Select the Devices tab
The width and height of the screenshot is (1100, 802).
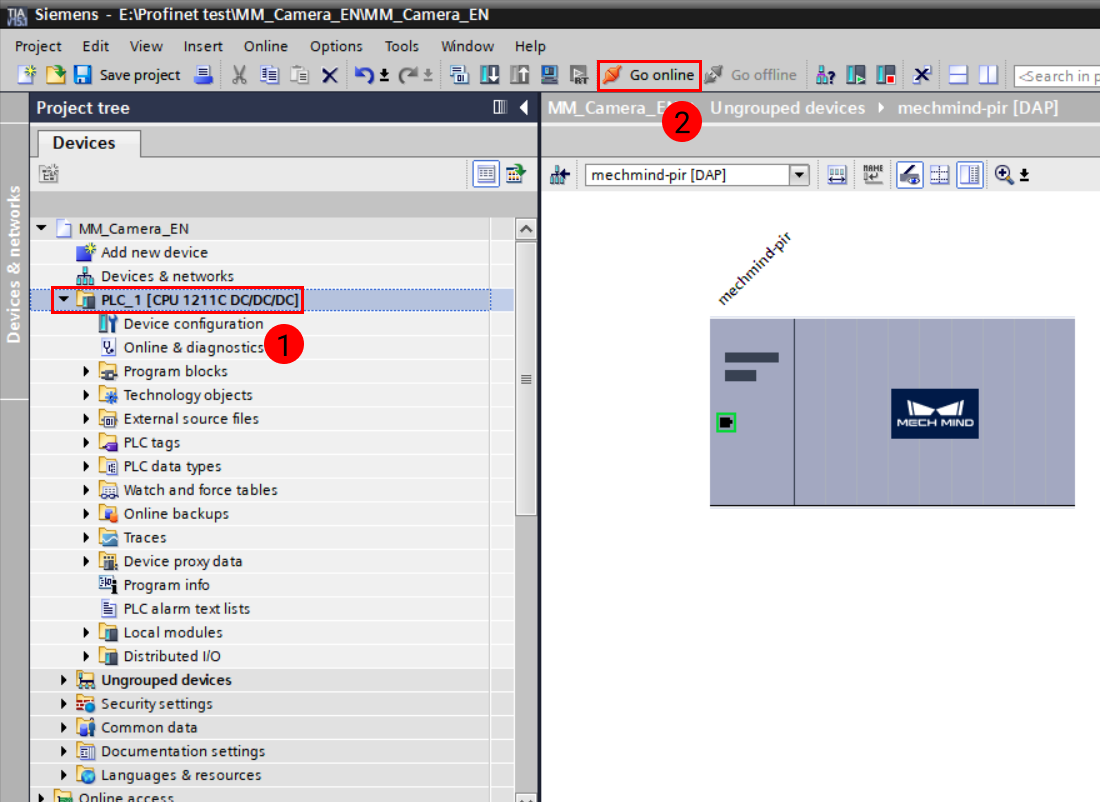click(84, 143)
